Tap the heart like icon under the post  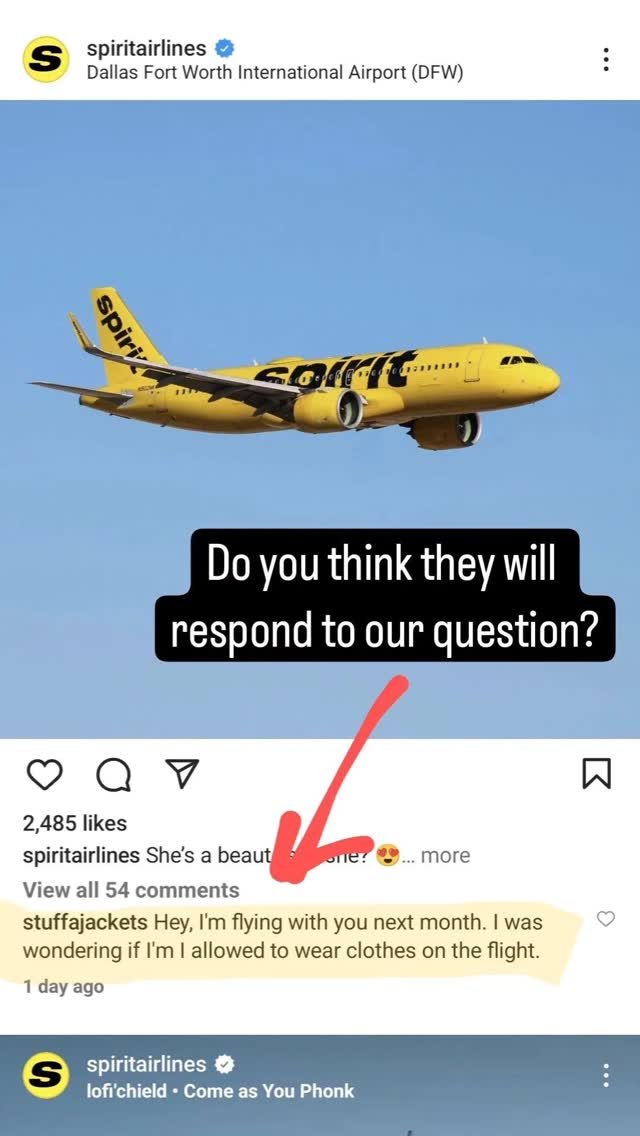tap(46, 774)
